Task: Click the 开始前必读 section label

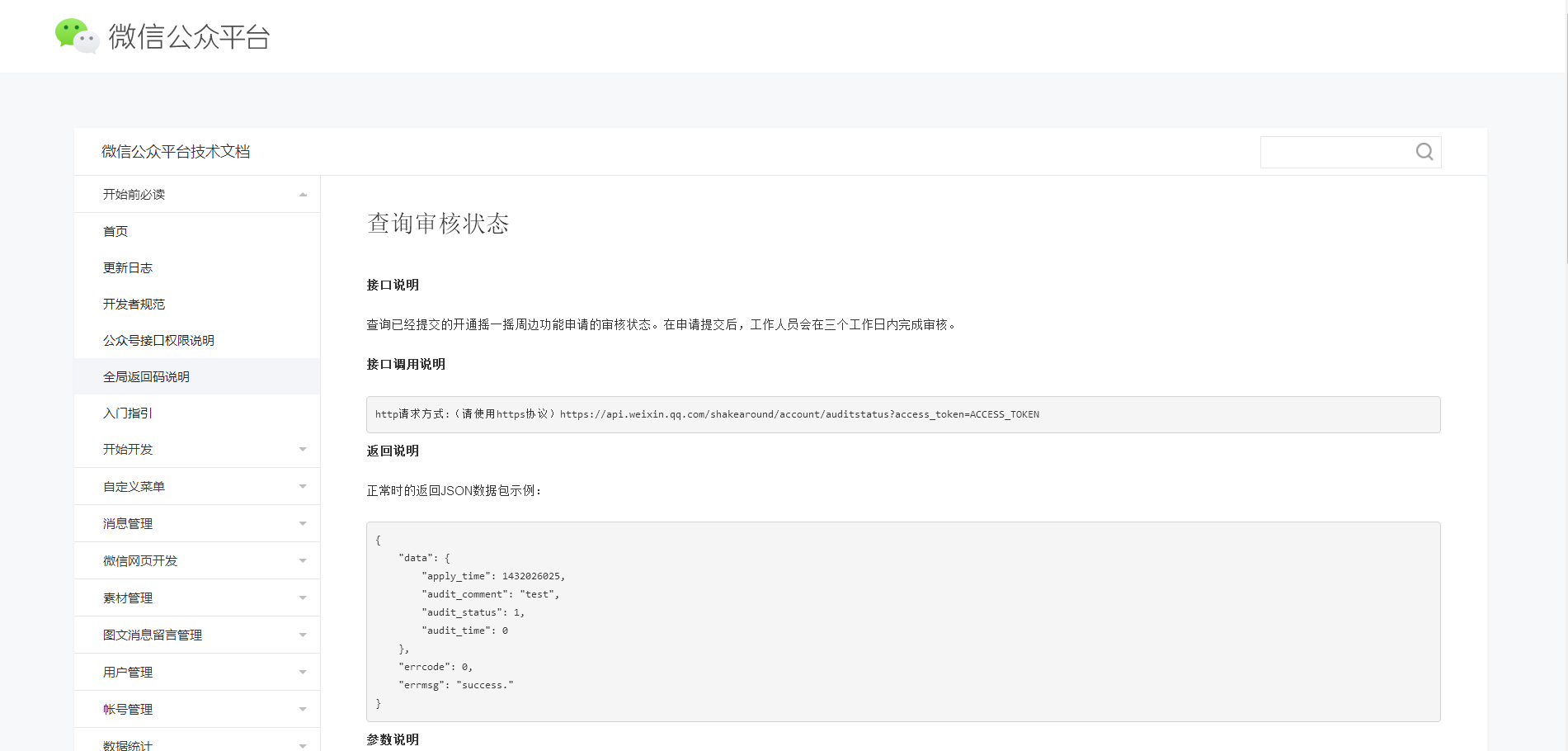Action: 134,195
